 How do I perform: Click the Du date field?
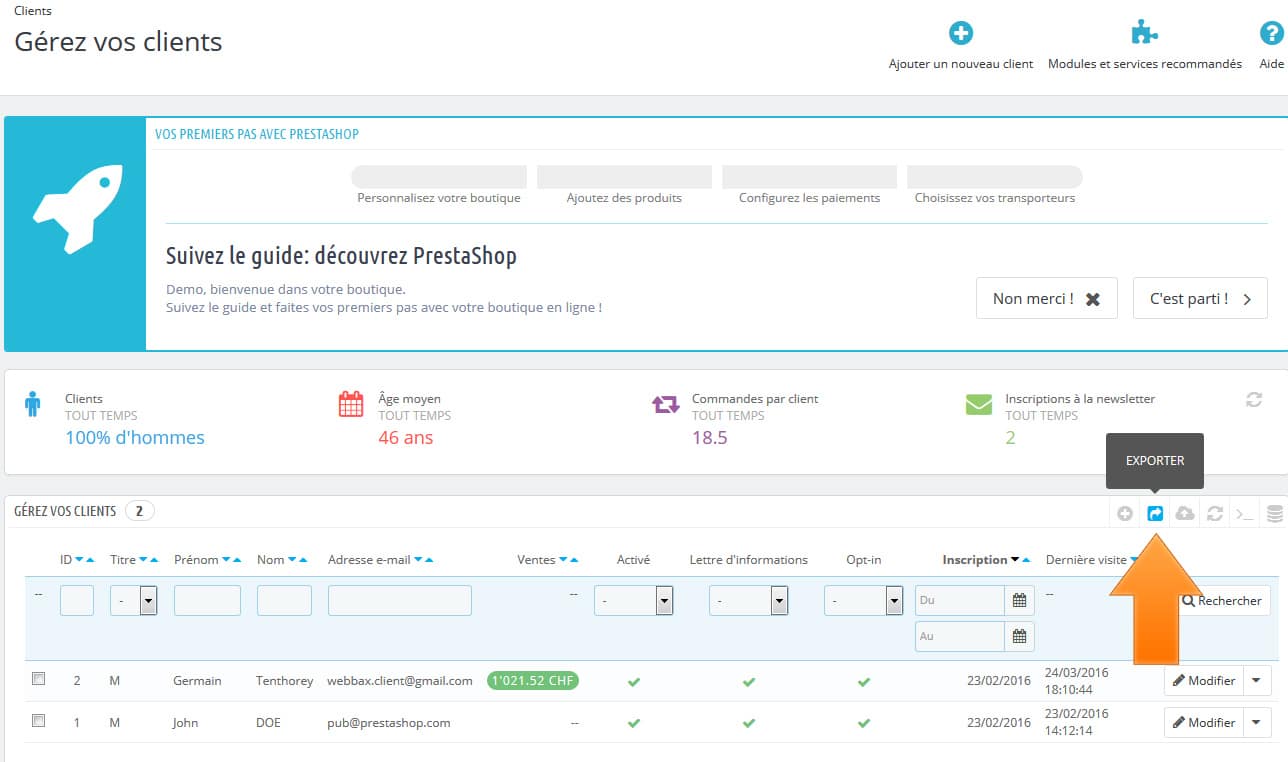[x=960, y=601]
